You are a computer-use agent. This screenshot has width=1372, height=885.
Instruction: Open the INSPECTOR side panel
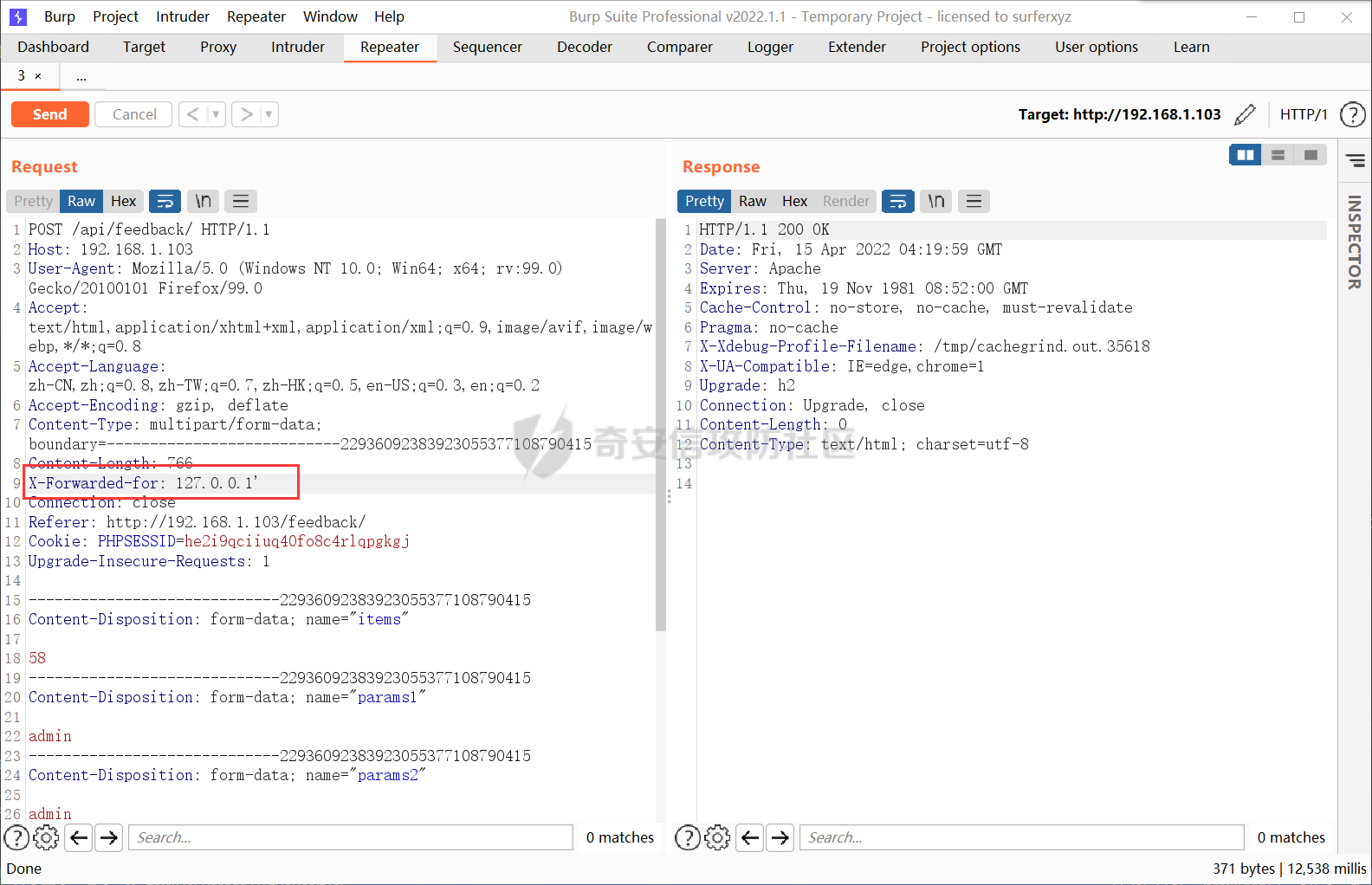pos(1355,242)
